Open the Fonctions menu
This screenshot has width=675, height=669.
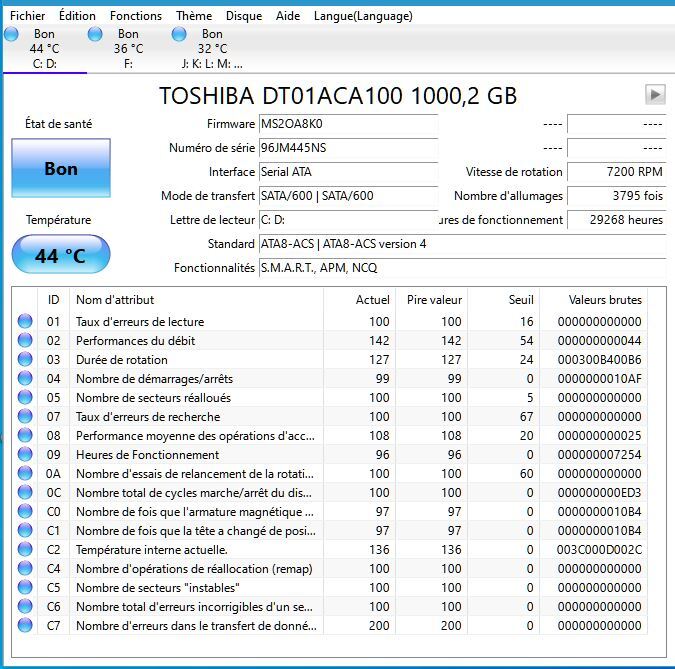(x=135, y=16)
